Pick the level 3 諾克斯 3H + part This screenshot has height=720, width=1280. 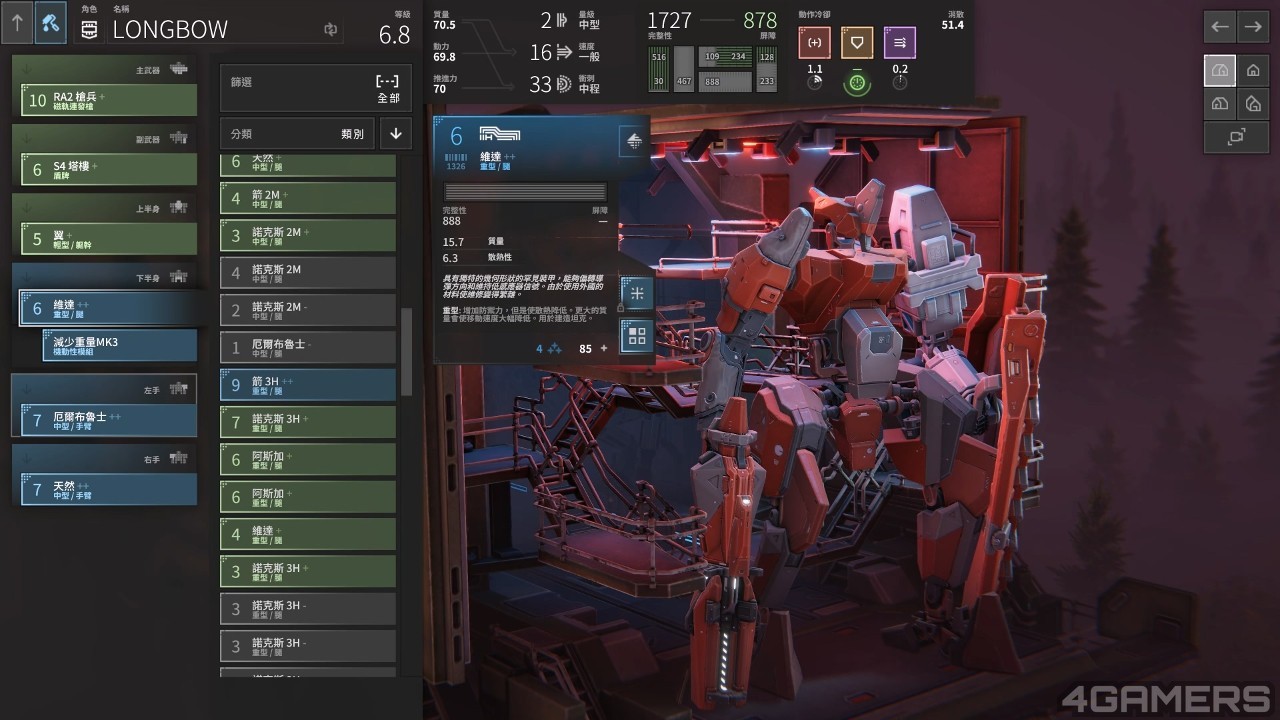click(308, 571)
